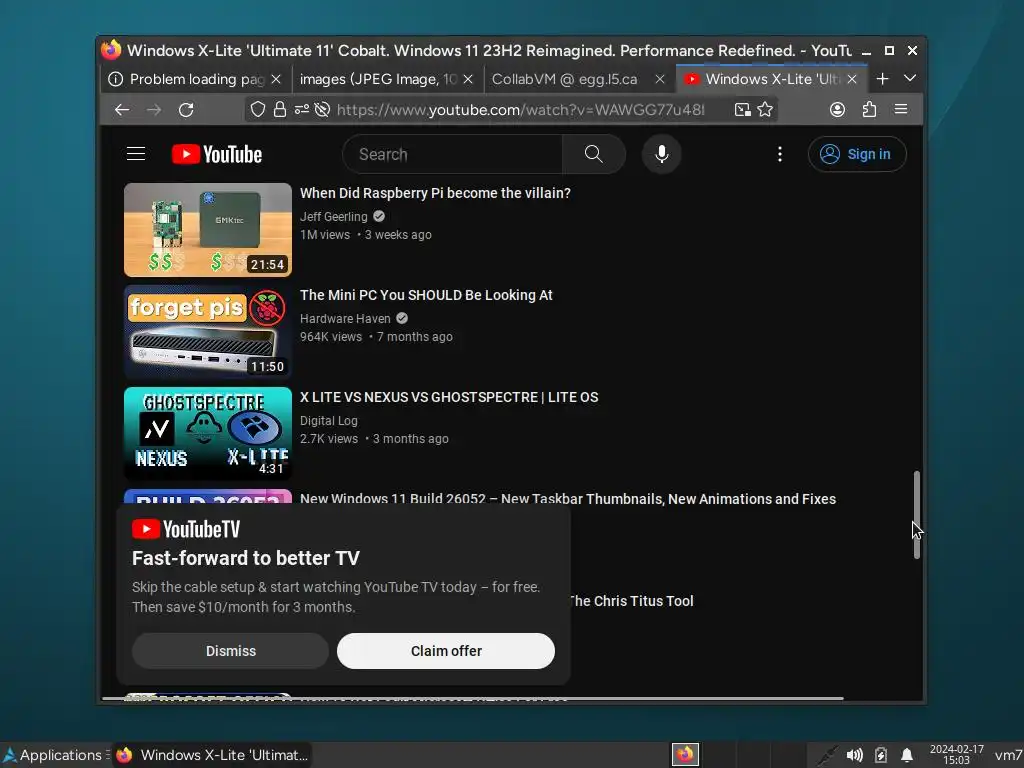
Task: Open Hardware Haven channel link
Action: (x=345, y=319)
